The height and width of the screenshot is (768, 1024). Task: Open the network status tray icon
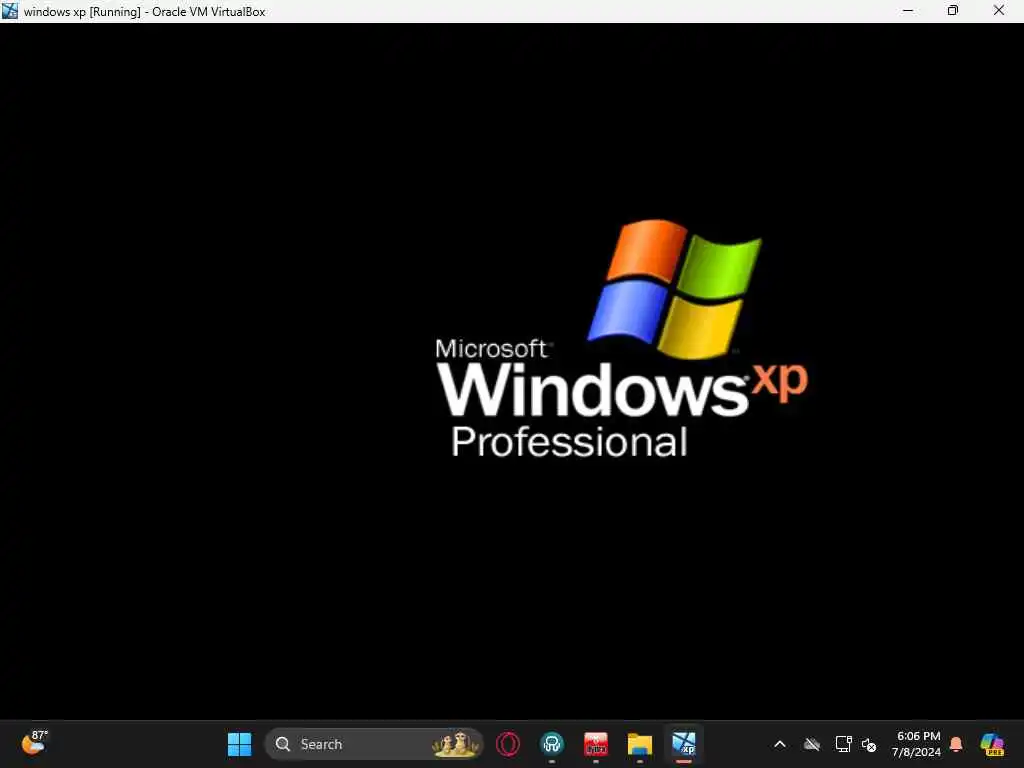(843, 744)
